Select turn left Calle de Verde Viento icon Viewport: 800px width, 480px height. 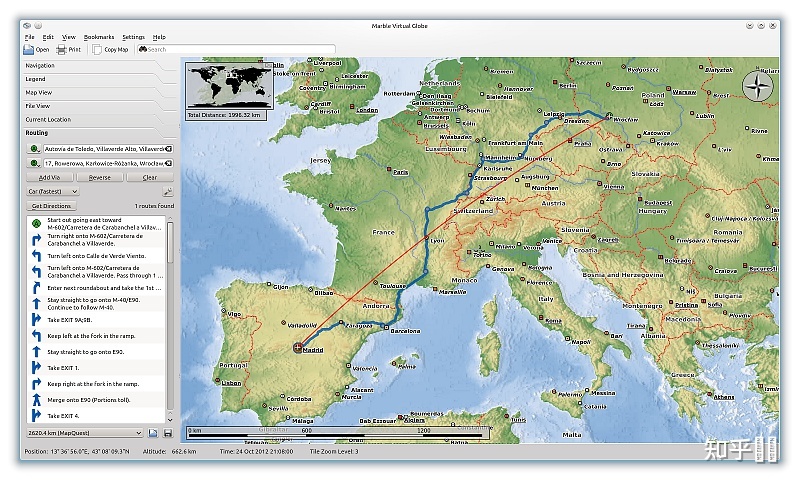[36, 256]
